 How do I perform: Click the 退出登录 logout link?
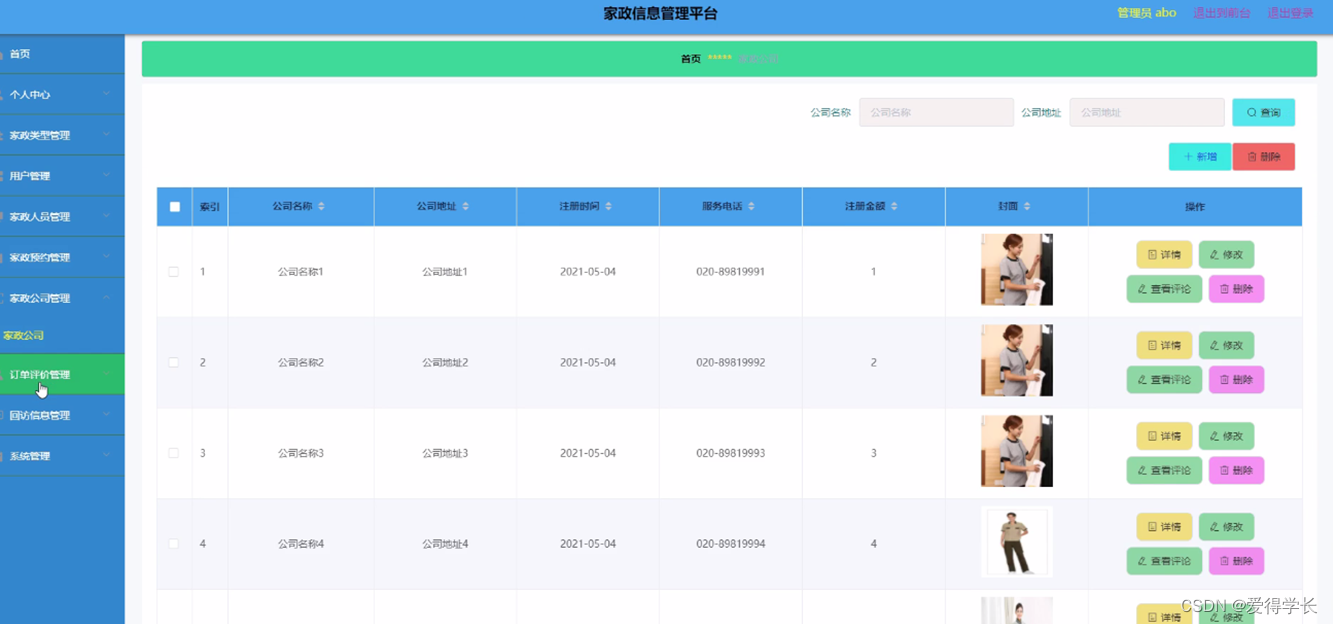click(1290, 13)
